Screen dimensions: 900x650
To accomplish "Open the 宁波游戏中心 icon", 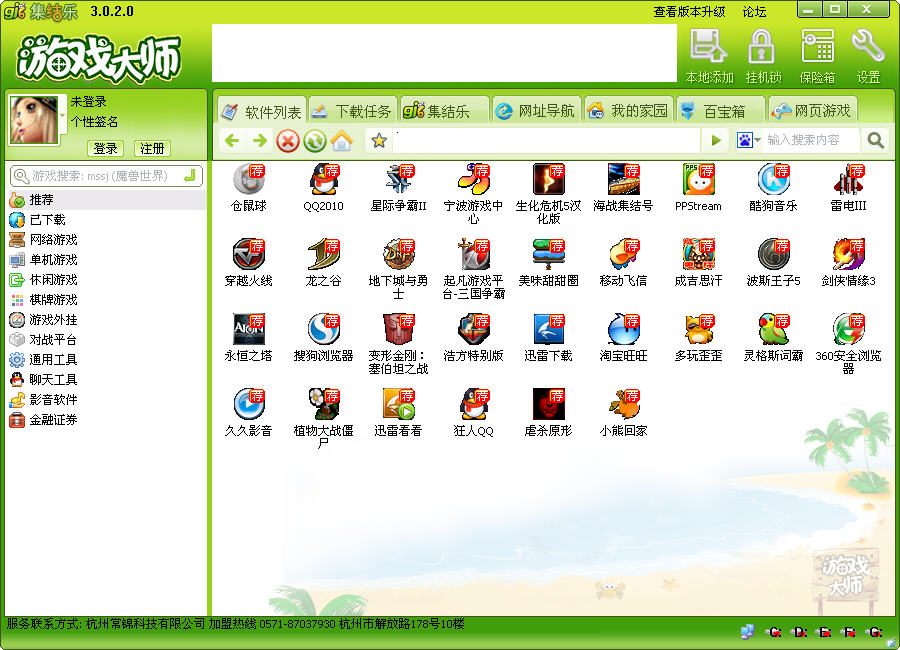I will 474,179.
